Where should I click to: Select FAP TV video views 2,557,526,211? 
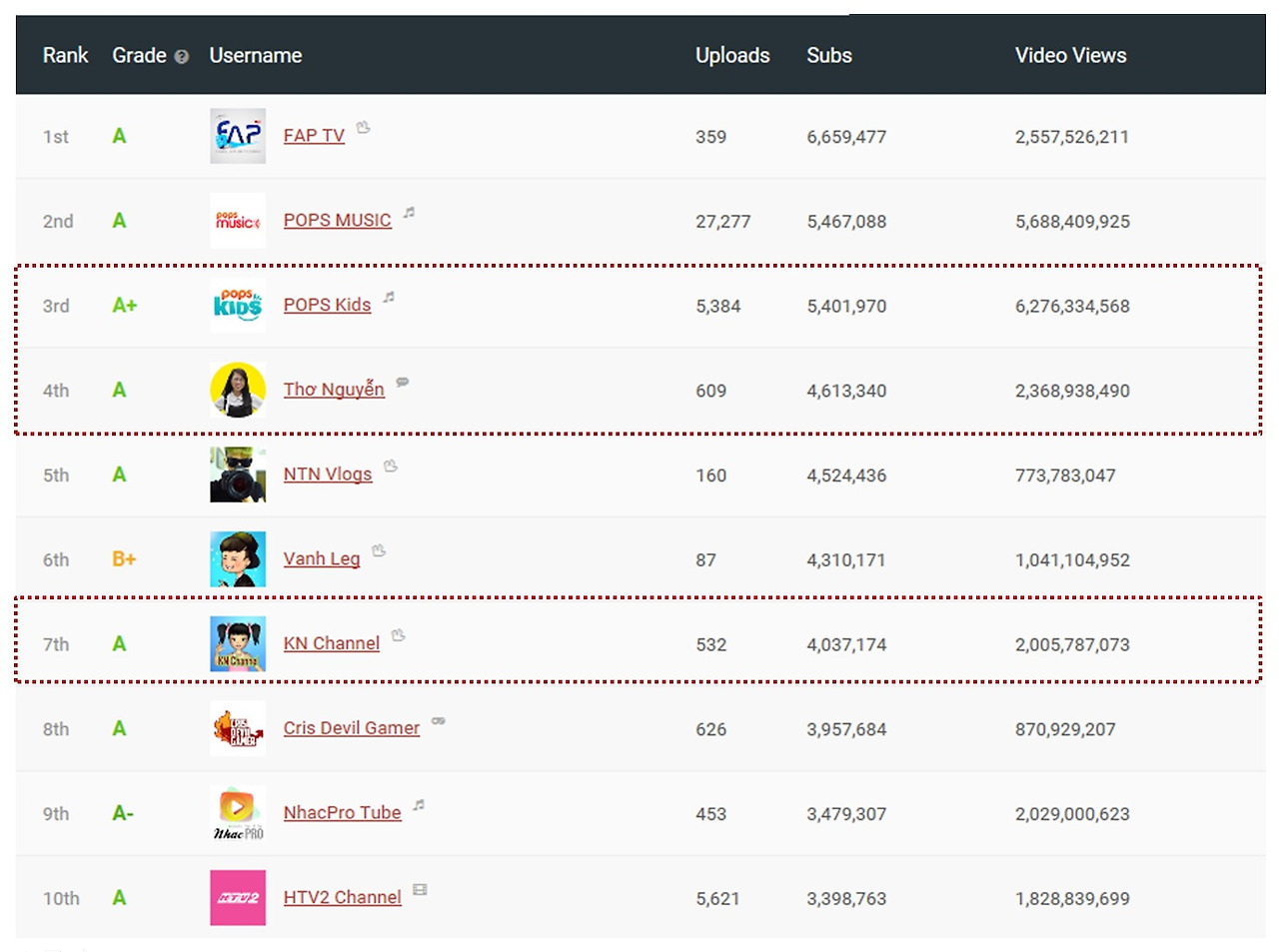(x=1072, y=137)
